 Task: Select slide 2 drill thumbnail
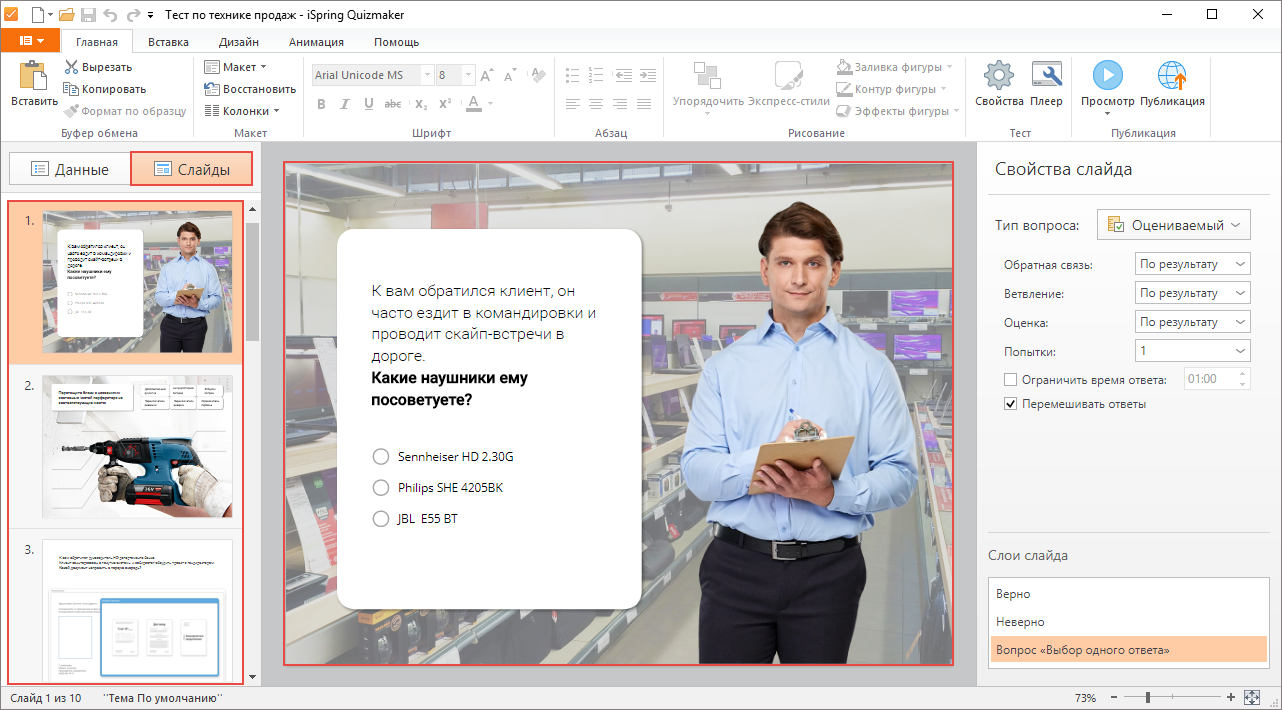(x=137, y=447)
